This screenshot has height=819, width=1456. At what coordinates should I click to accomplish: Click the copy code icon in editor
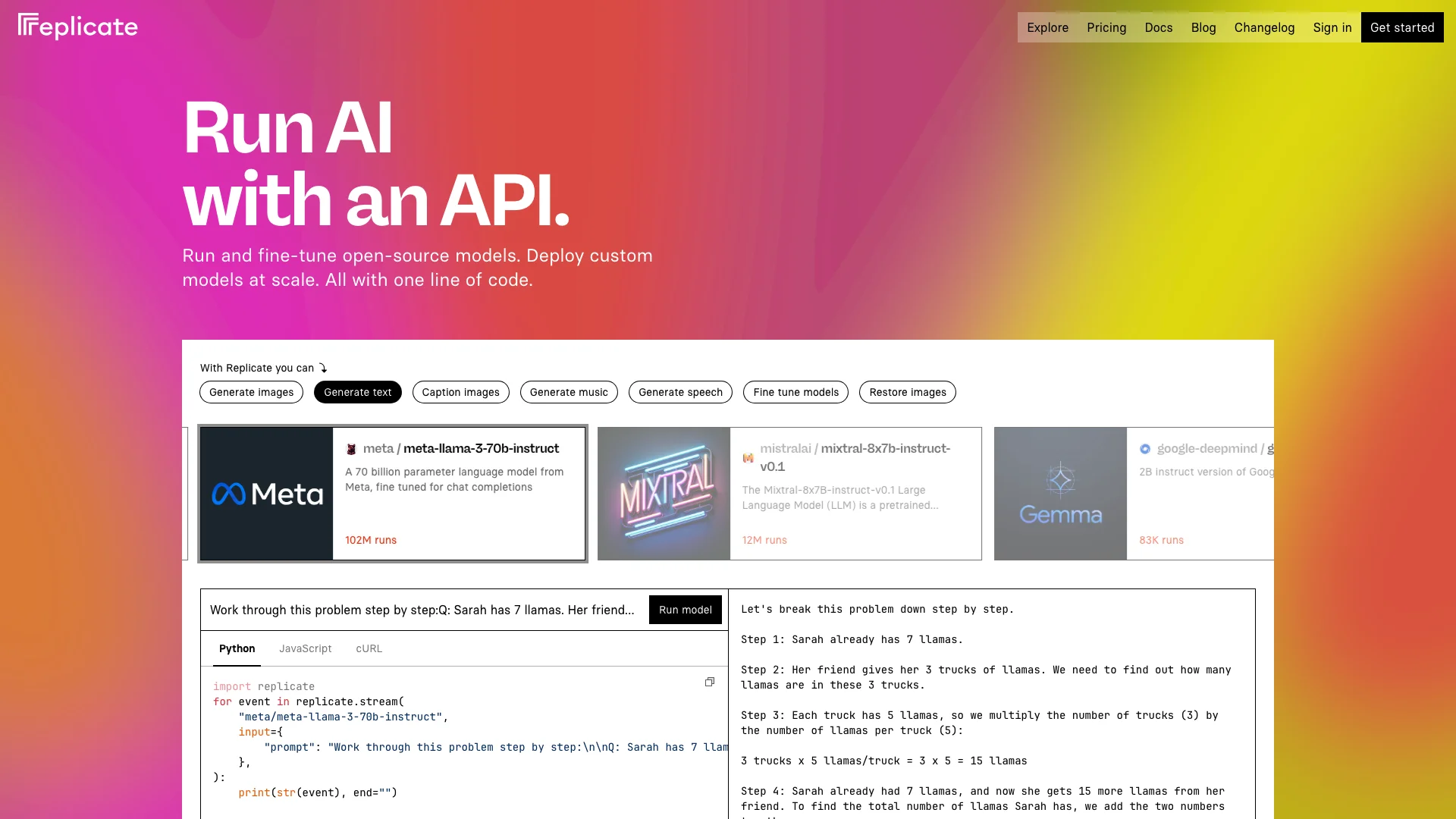709,682
